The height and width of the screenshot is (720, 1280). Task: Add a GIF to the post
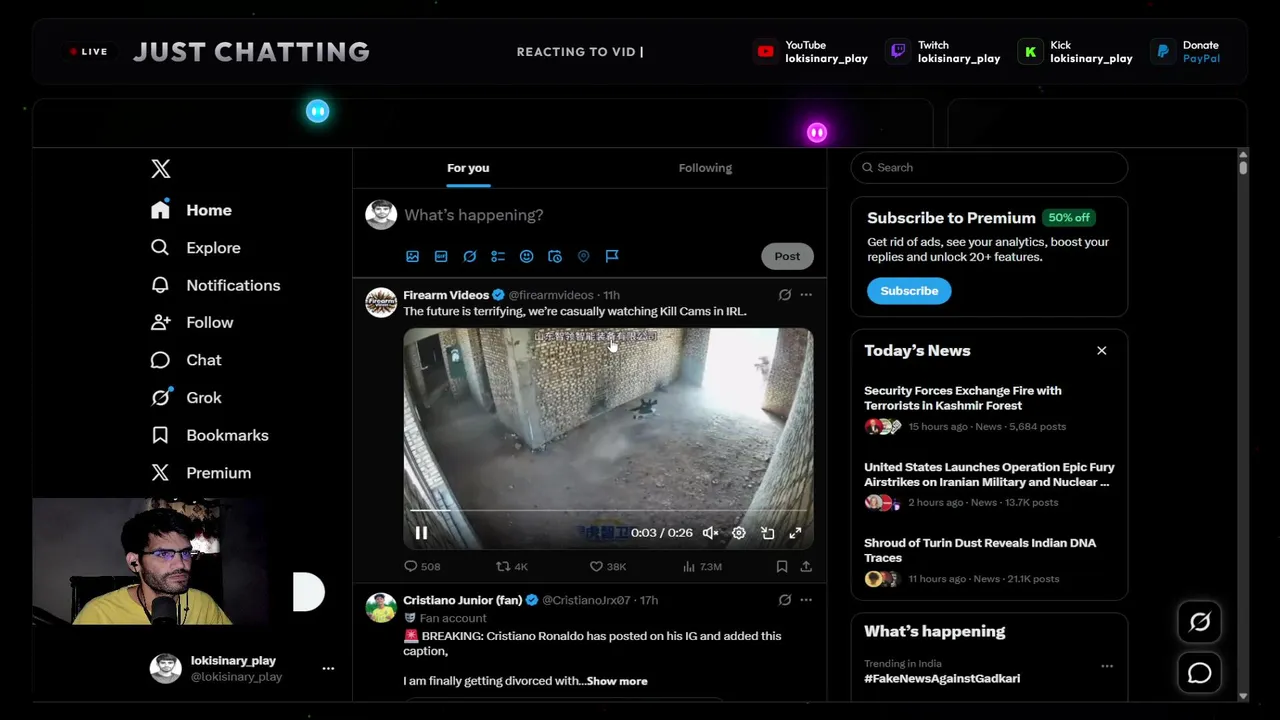tap(441, 256)
